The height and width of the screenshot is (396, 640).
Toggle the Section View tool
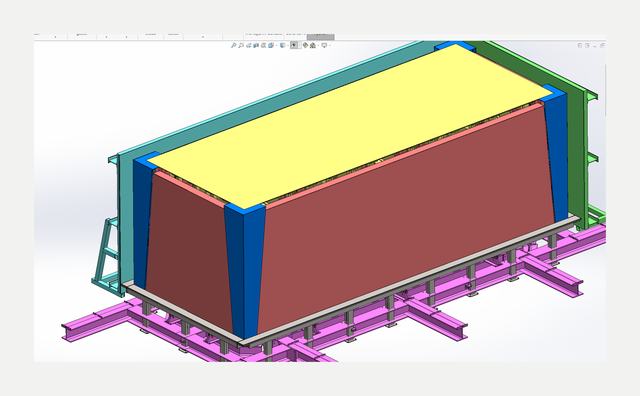[256, 45]
